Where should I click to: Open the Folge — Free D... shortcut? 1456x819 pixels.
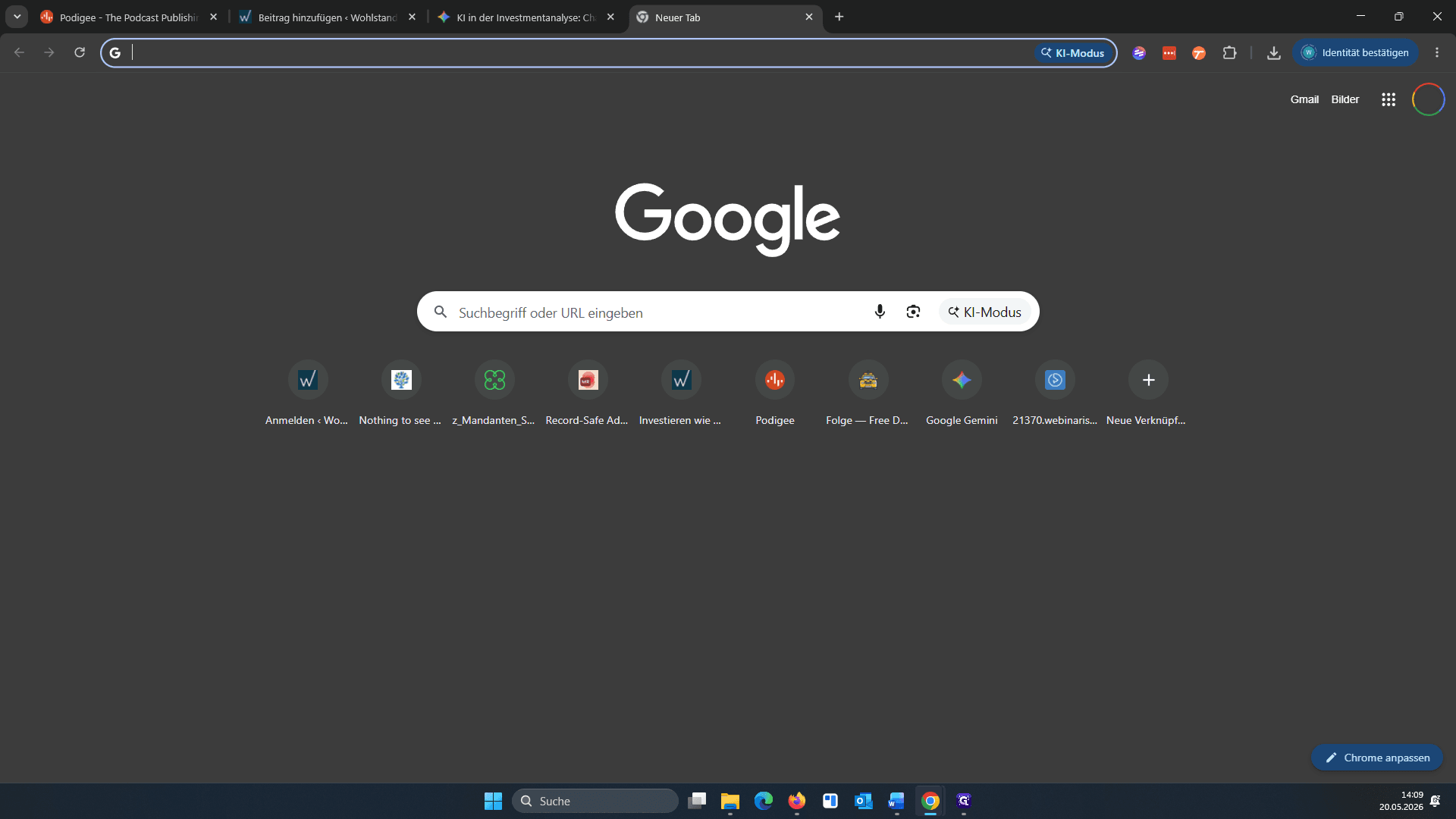point(868,394)
